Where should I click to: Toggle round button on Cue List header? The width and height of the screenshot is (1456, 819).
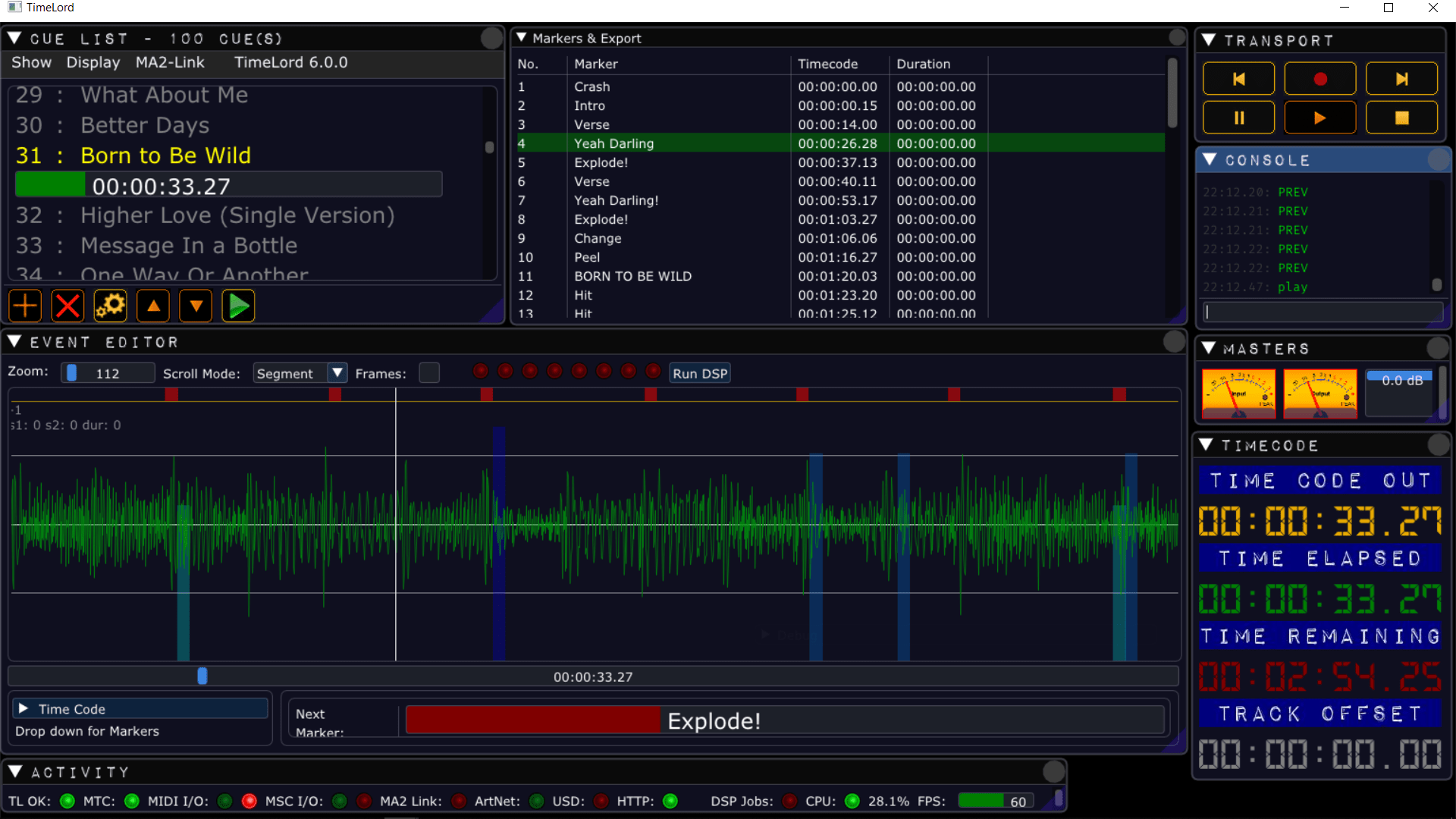tap(491, 38)
